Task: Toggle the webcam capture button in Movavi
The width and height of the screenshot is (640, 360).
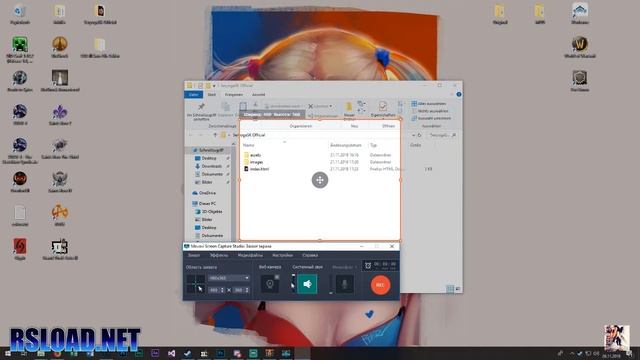Action: [270, 284]
